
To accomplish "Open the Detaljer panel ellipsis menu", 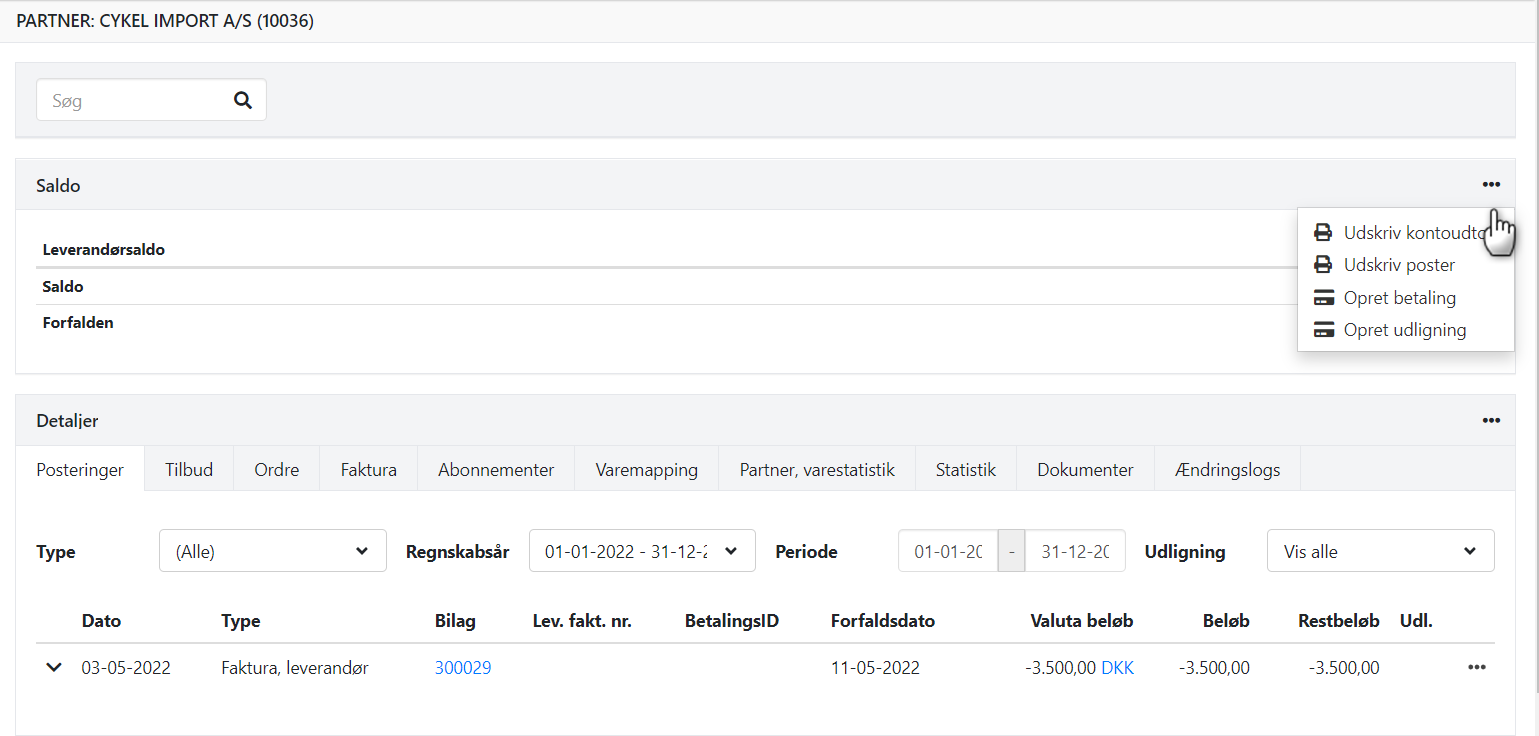I will click(x=1491, y=421).
